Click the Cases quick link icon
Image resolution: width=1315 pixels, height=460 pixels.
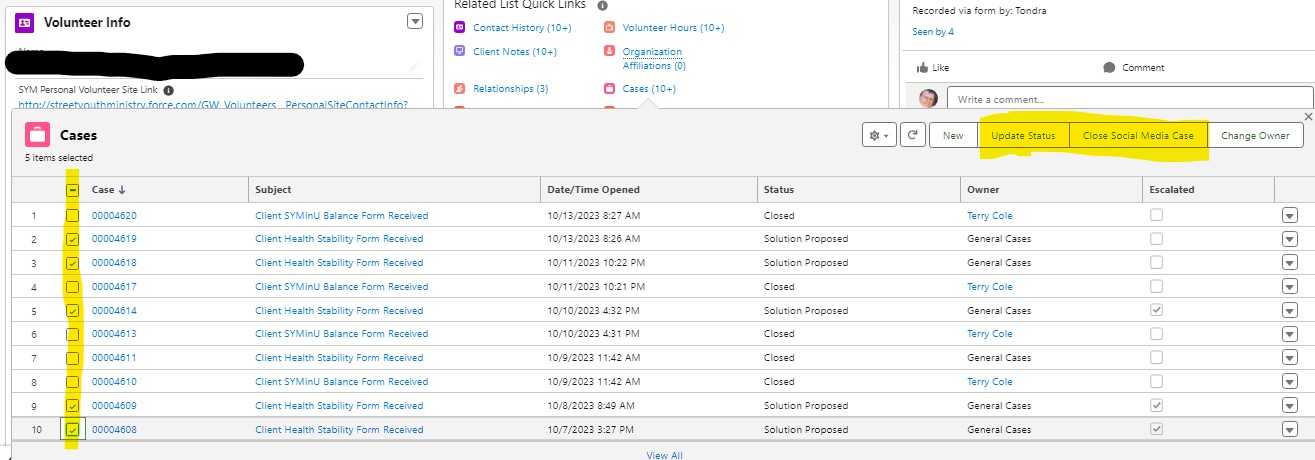tap(610, 89)
